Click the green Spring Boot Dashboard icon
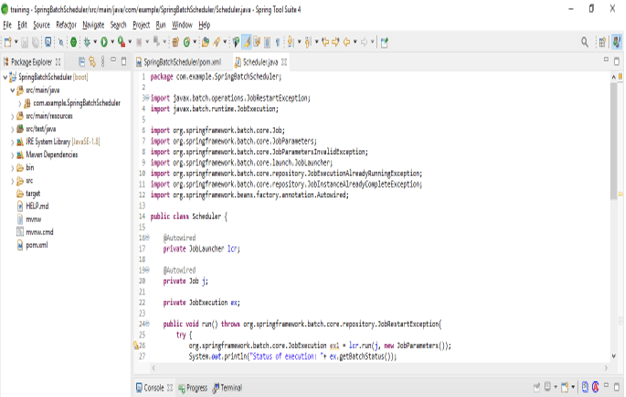The height and width of the screenshot is (397, 626). pyautogui.click(x=73, y=42)
